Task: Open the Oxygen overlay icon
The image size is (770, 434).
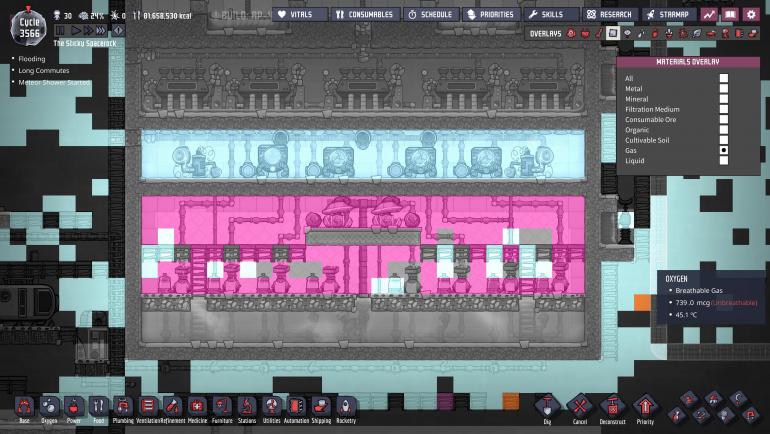Action: pos(571,33)
